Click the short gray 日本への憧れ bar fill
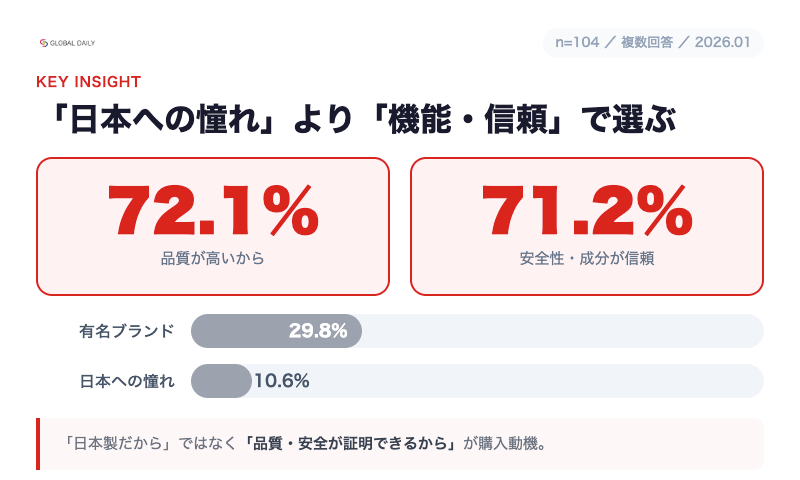This screenshot has height=480, width=800. [220, 381]
